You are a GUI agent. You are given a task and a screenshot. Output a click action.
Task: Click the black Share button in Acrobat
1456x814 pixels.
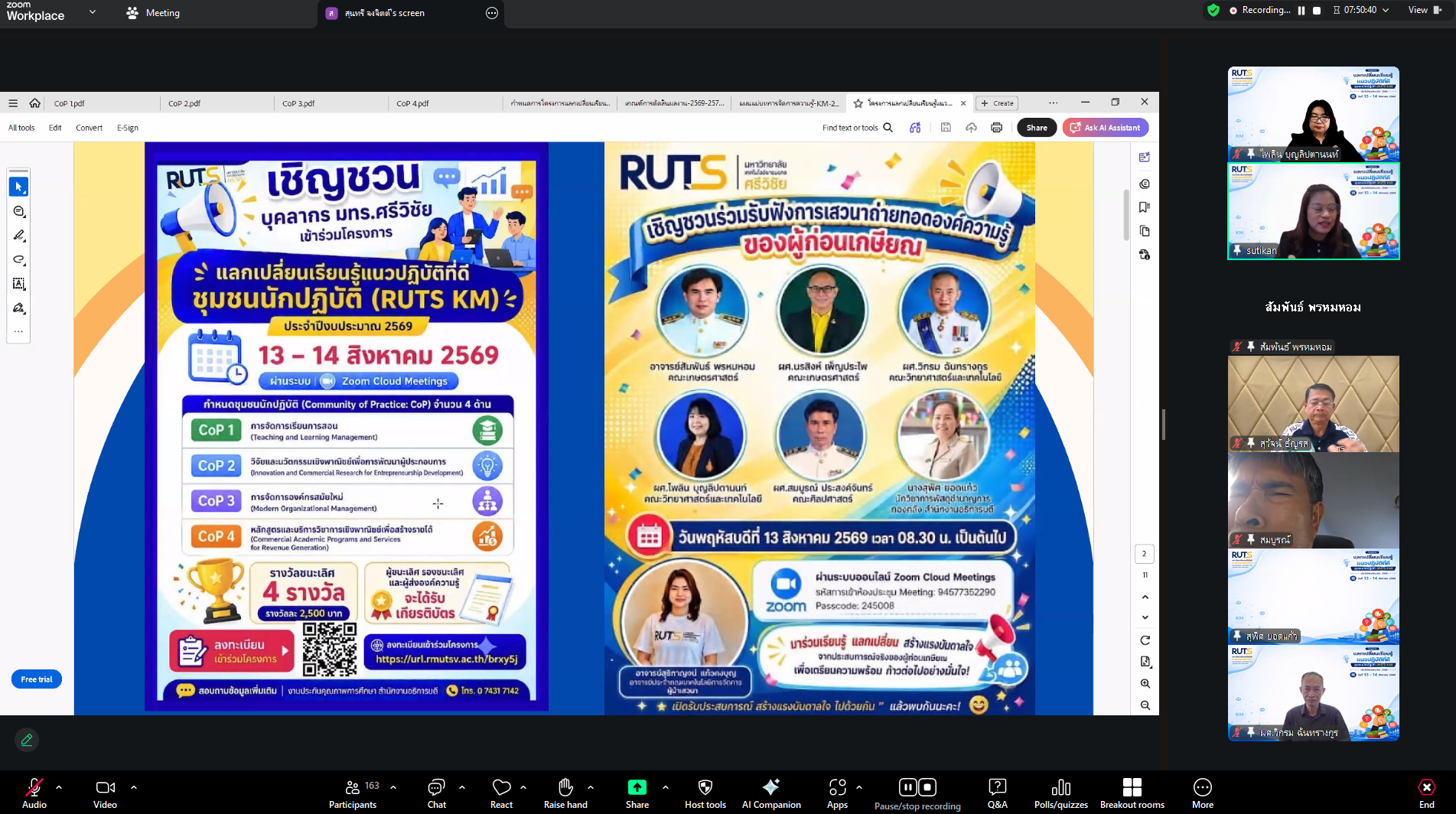[x=1037, y=128]
